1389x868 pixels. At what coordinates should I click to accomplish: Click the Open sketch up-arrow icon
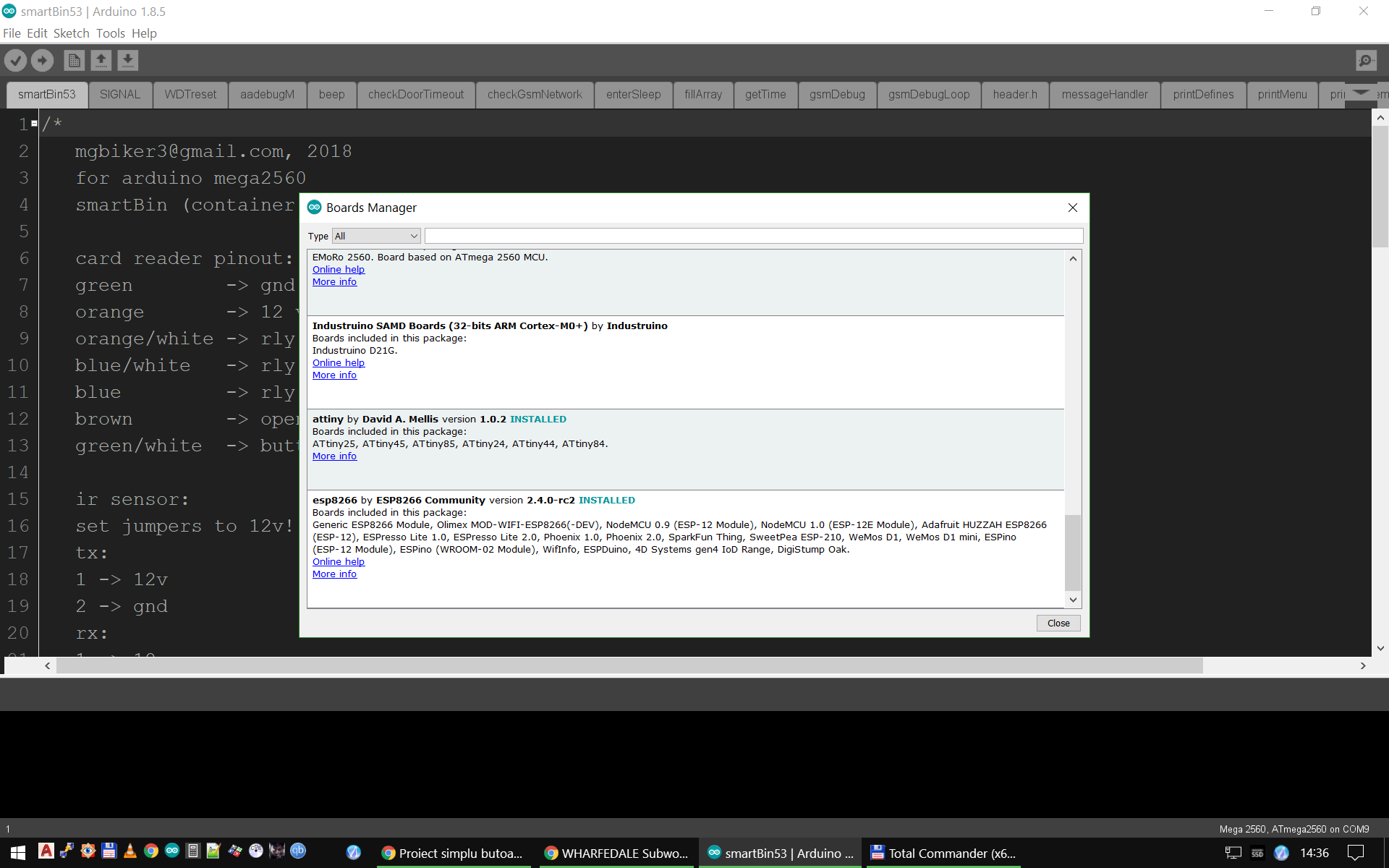click(101, 61)
